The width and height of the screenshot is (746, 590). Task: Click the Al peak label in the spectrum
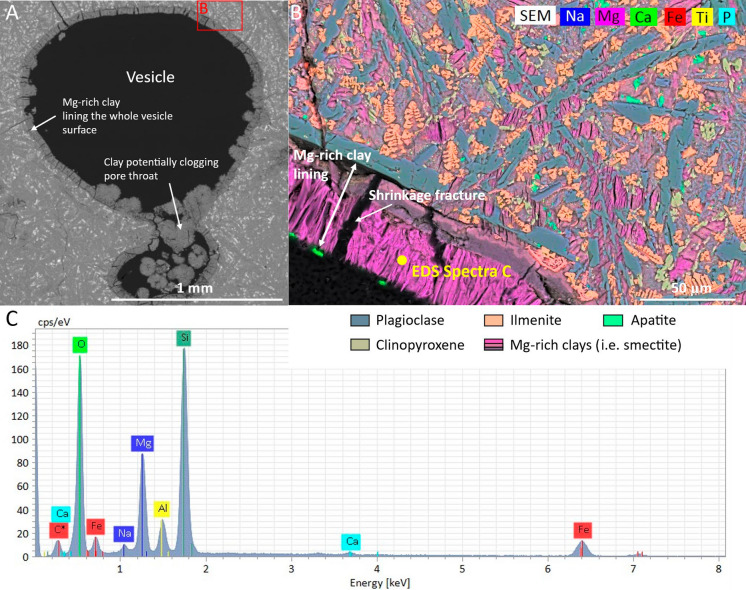(162, 509)
